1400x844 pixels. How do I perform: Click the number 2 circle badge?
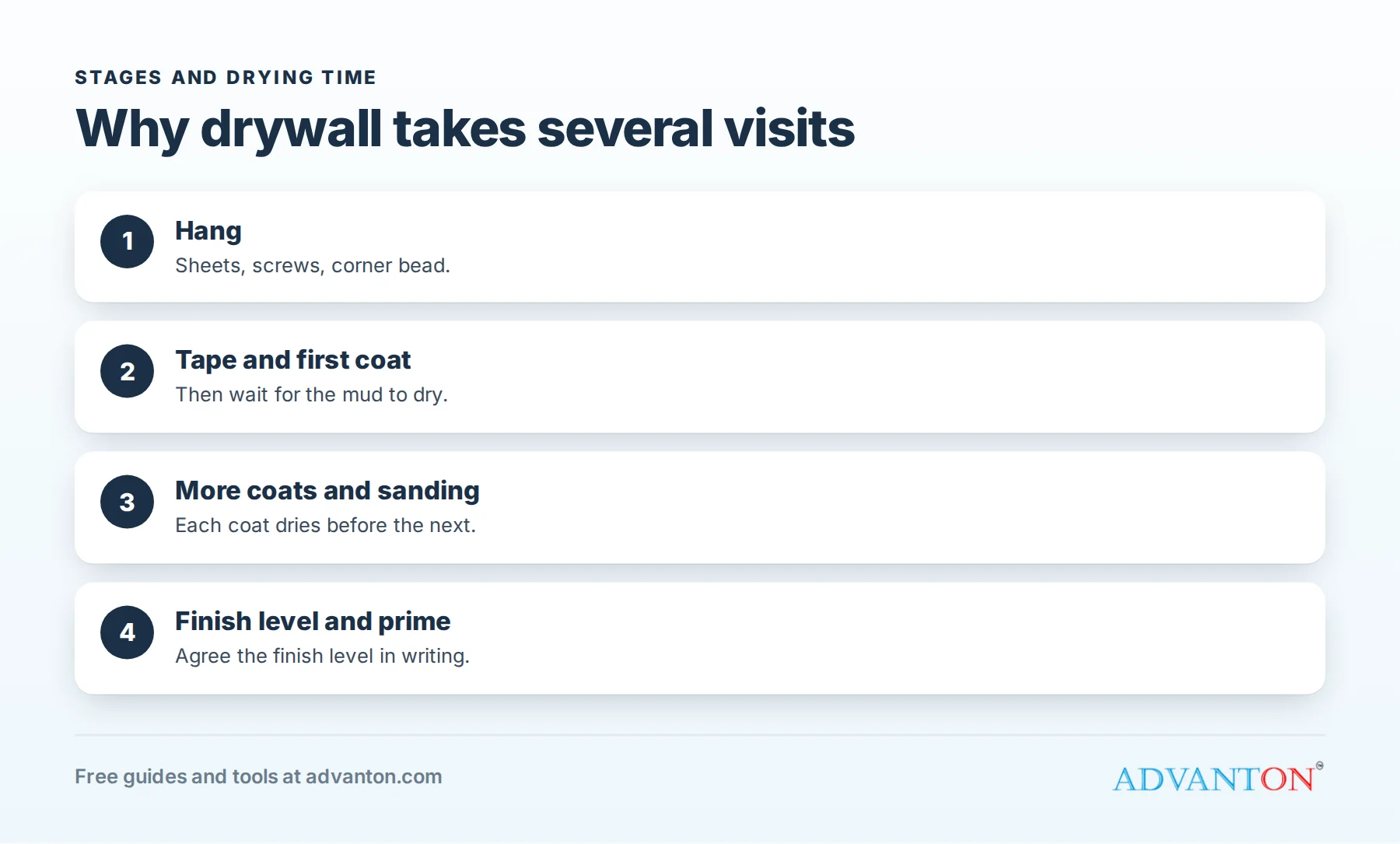coord(127,372)
